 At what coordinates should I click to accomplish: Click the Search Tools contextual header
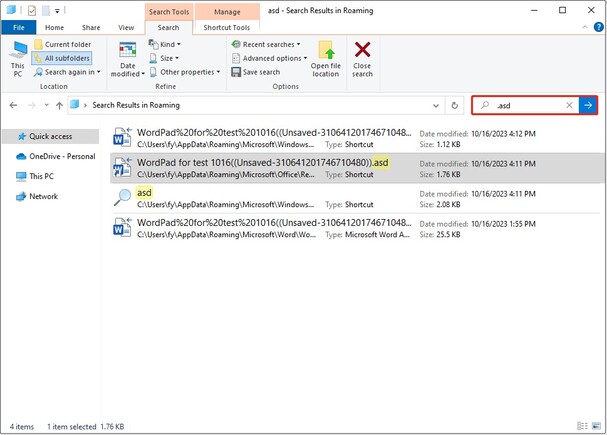pyautogui.click(x=169, y=12)
